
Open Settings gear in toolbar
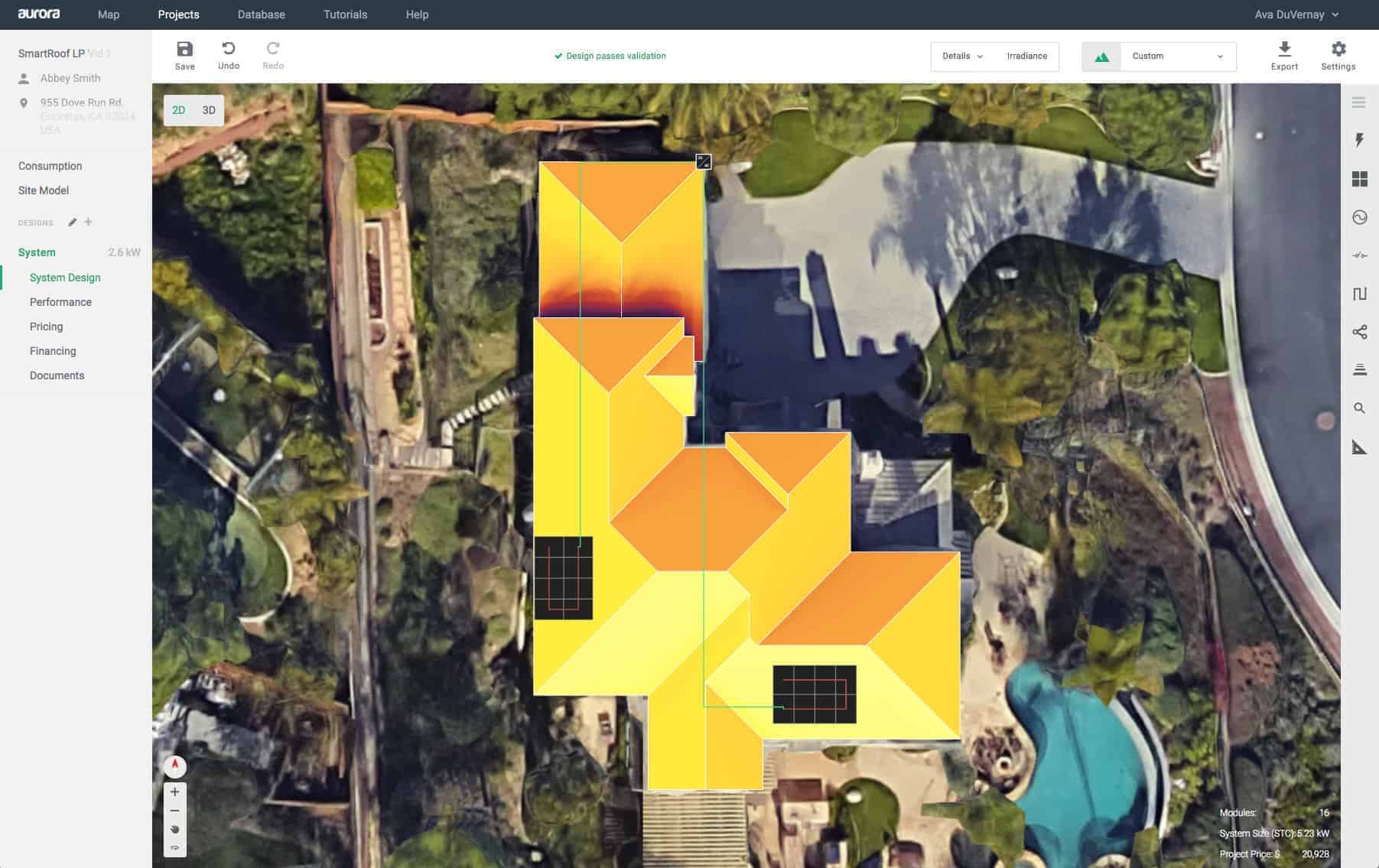point(1338,50)
